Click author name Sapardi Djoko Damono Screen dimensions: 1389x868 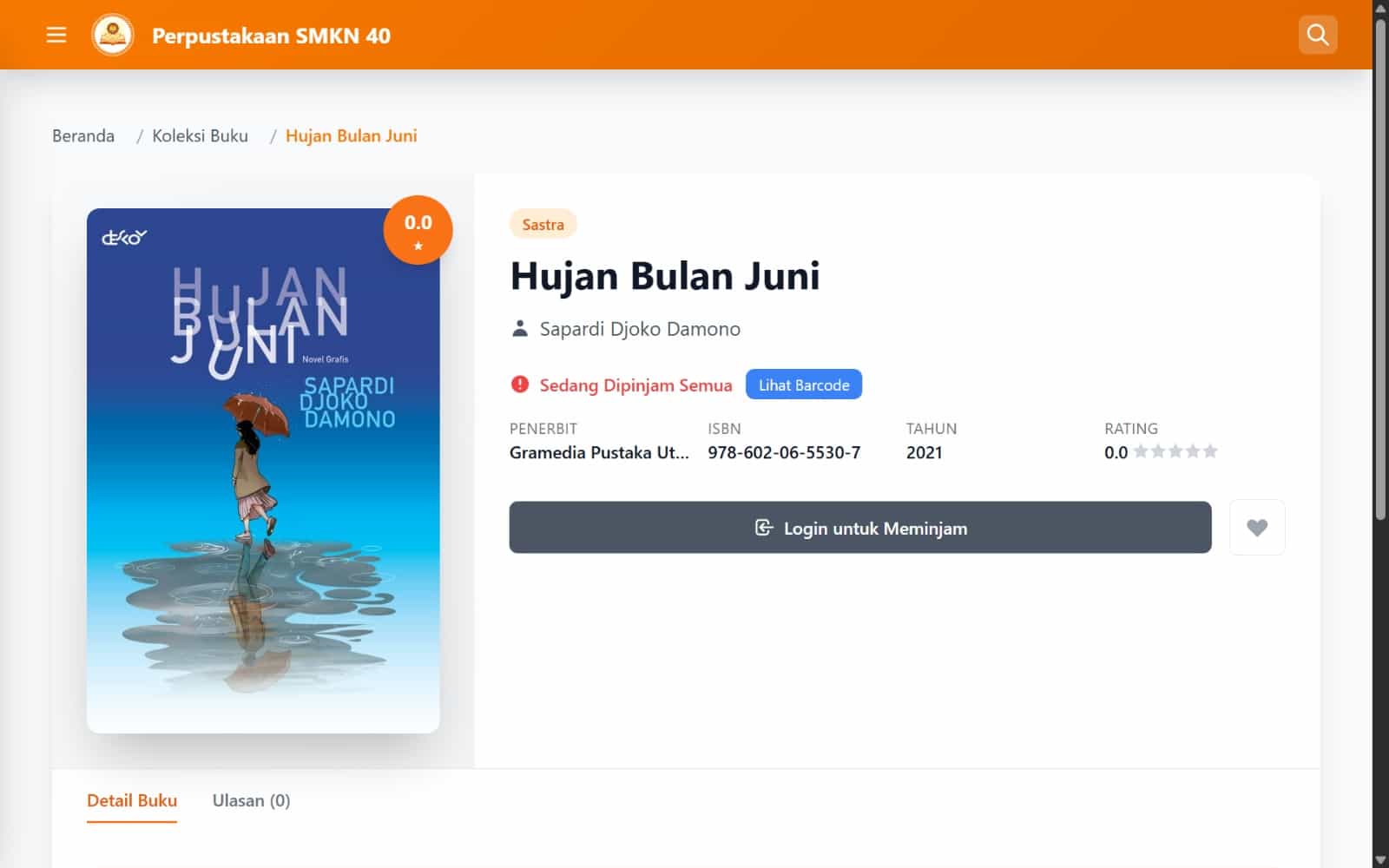click(640, 329)
